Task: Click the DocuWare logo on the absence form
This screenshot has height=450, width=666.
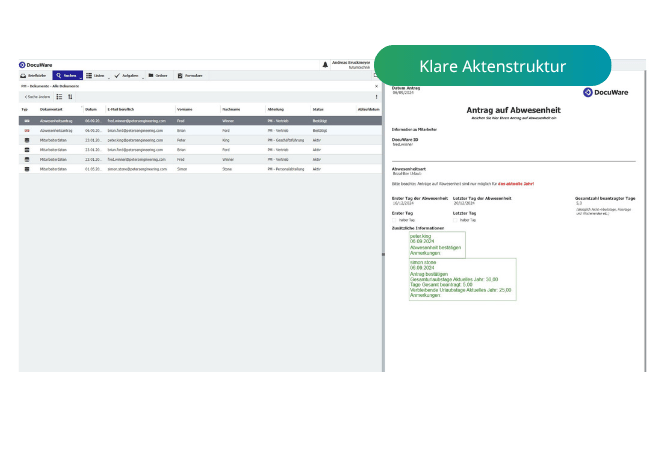Action: coord(605,92)
